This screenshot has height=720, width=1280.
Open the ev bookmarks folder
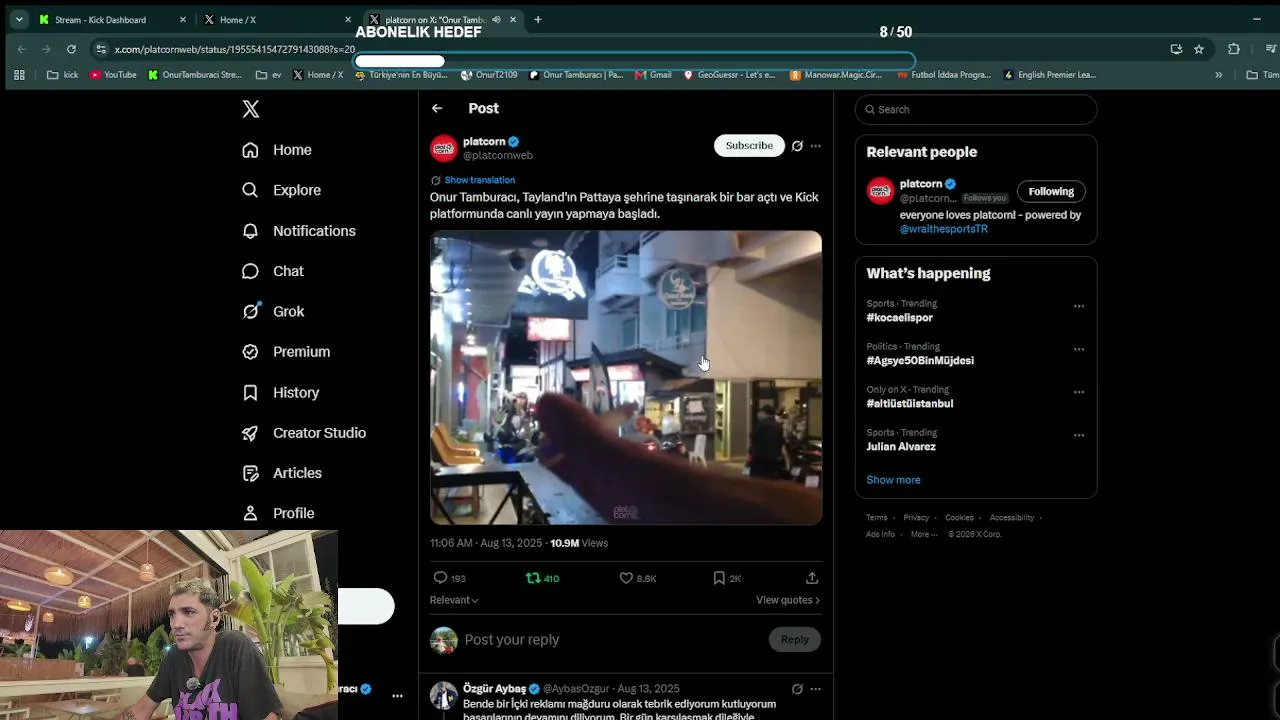point(269,75)
